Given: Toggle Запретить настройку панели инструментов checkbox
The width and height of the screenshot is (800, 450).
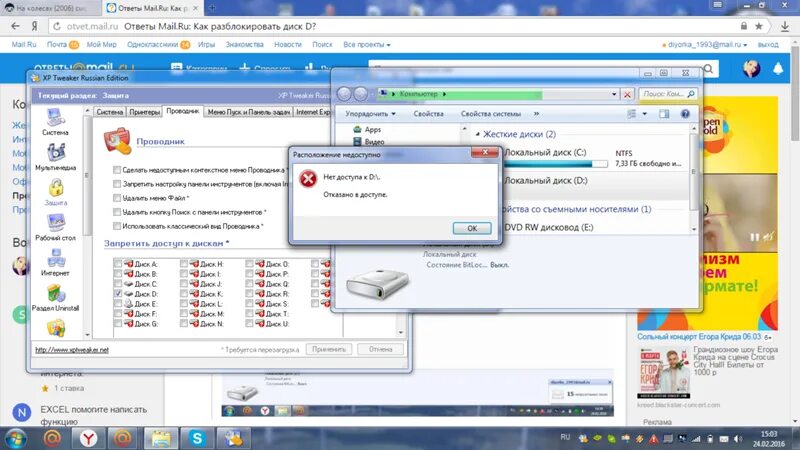Looking at the screenshot, I should point(117,184).
